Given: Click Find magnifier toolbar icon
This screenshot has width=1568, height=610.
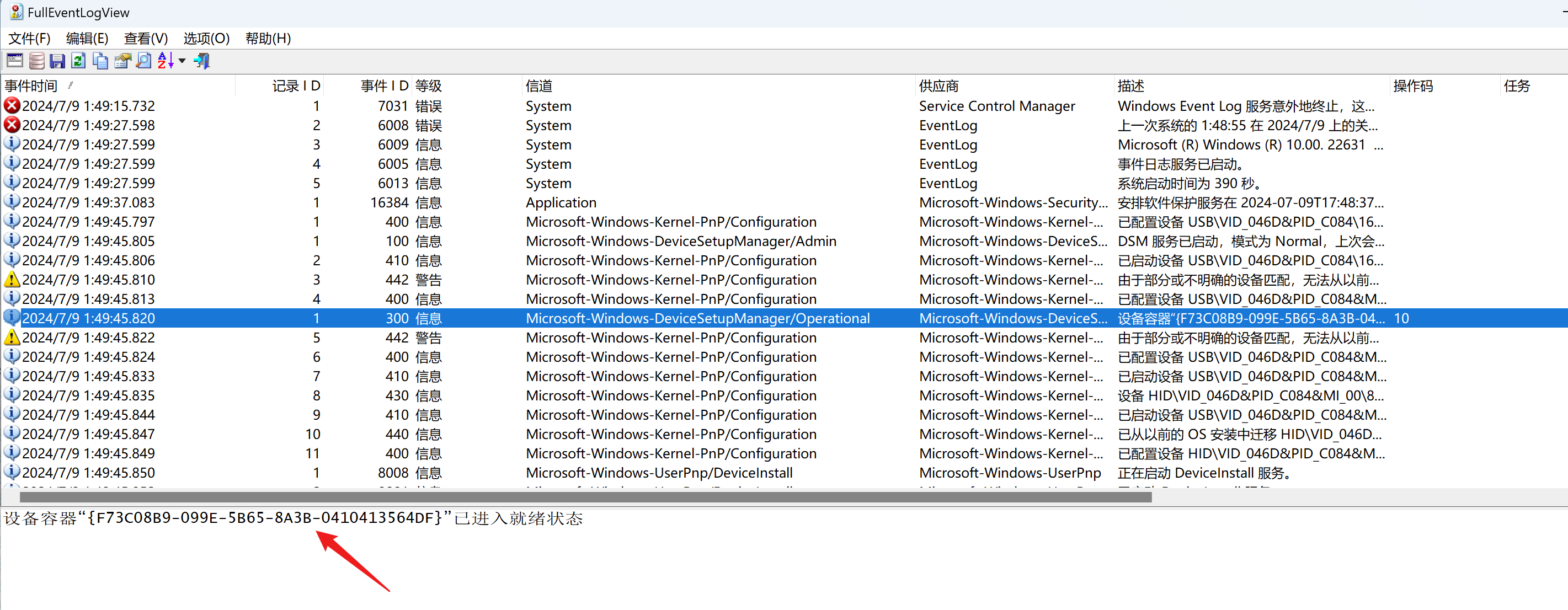Looking at the screenshot, I should [143, 60].
